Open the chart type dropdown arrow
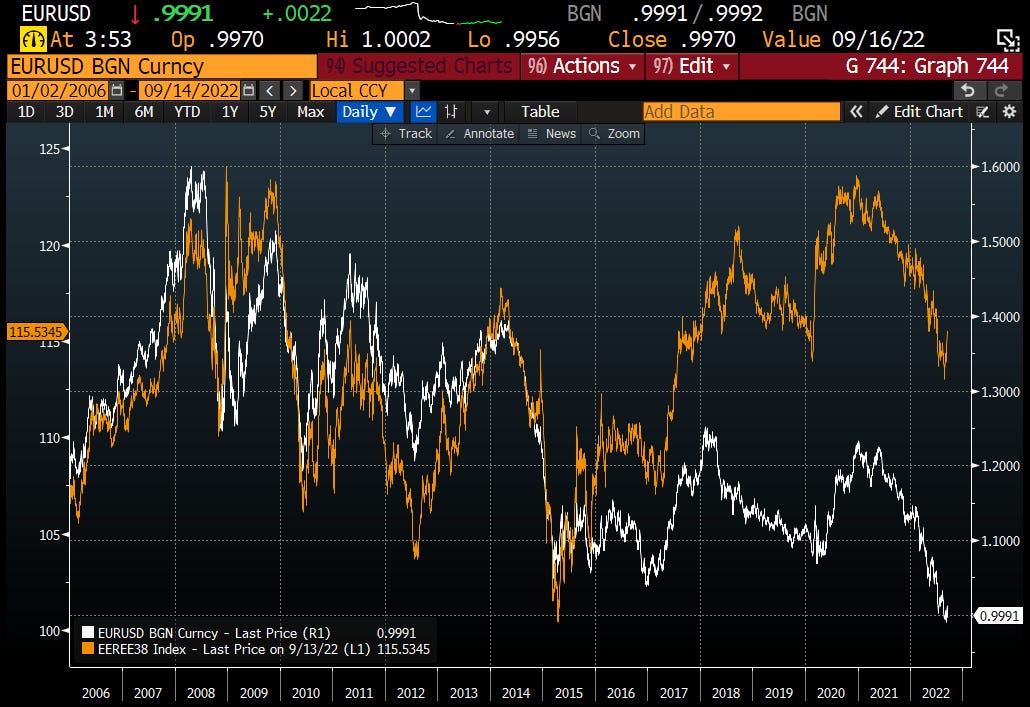Image resolution: width=1030 pixels, height=707 pixels. [487, 112]
